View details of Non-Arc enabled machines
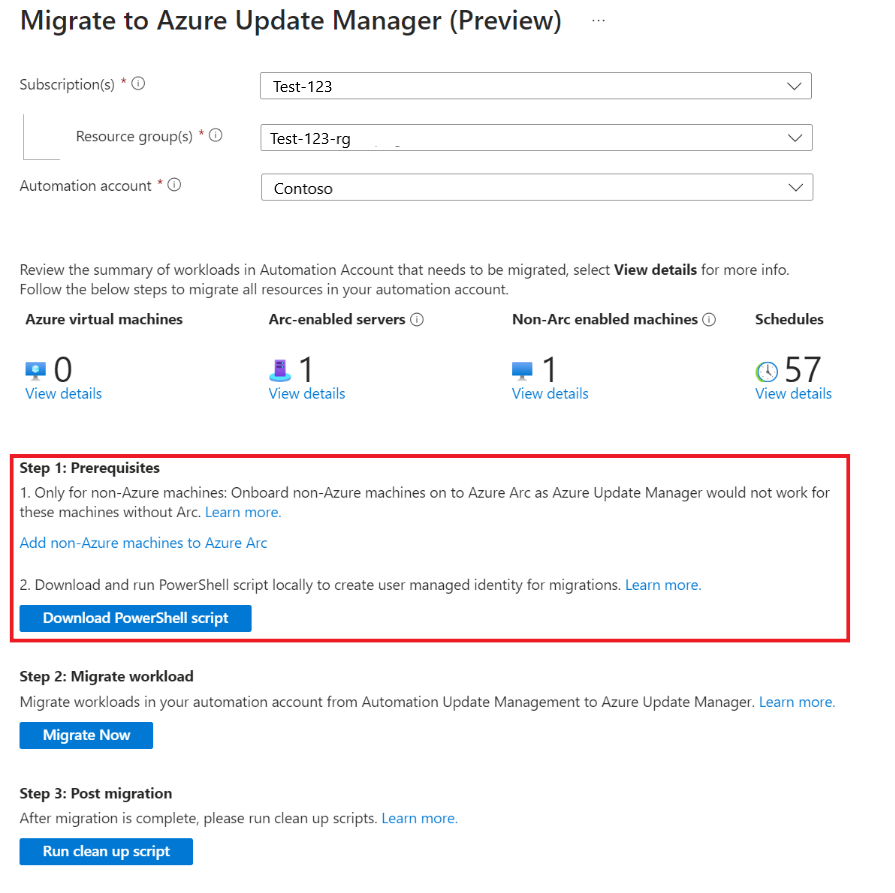The height and width of the screenshot is (893, 895). pos(550,393)
